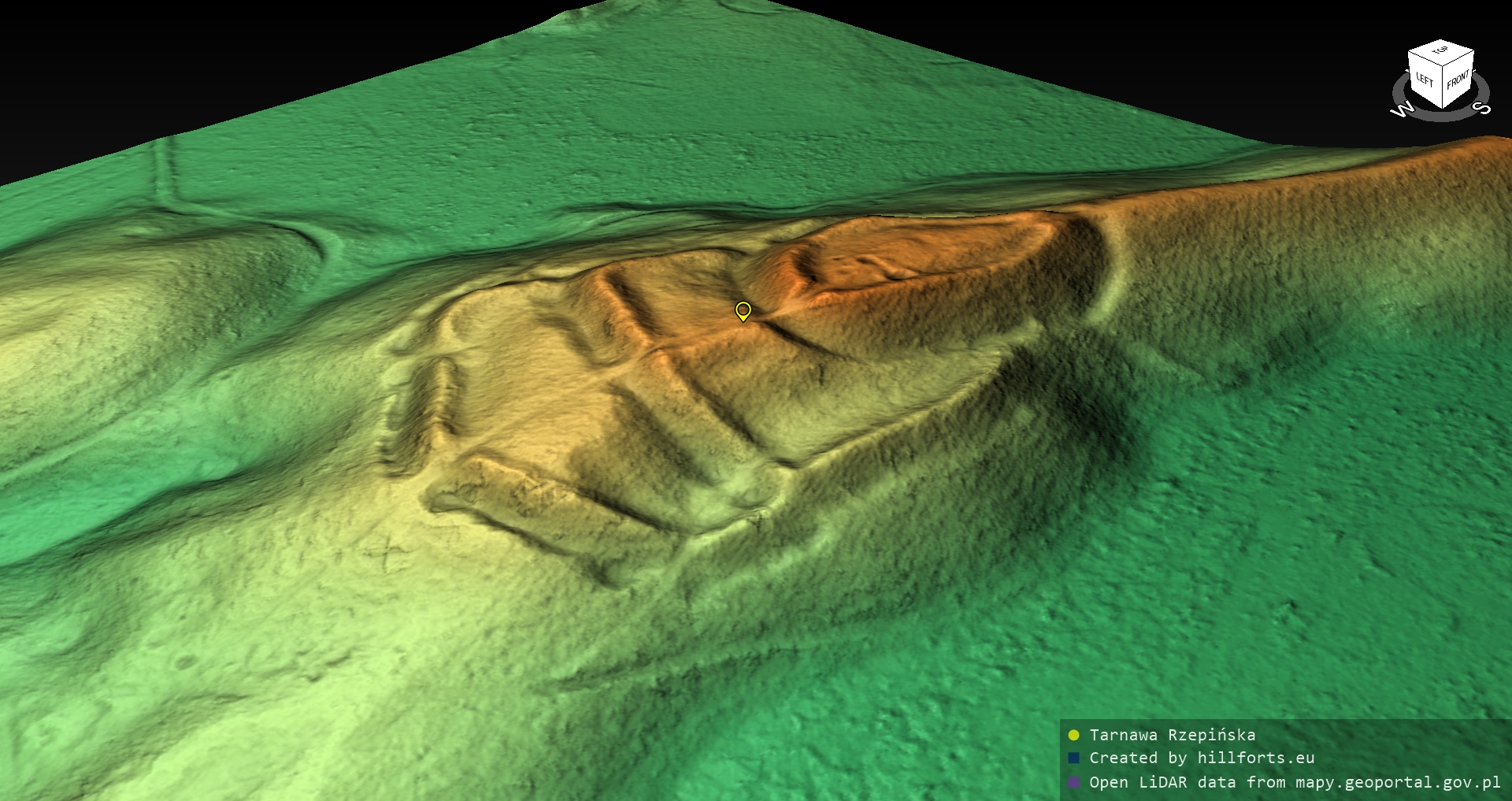Click the purple square in the legend
Screen dimensions: 1512x801
pyautogui.click(x=1073, y=783)
